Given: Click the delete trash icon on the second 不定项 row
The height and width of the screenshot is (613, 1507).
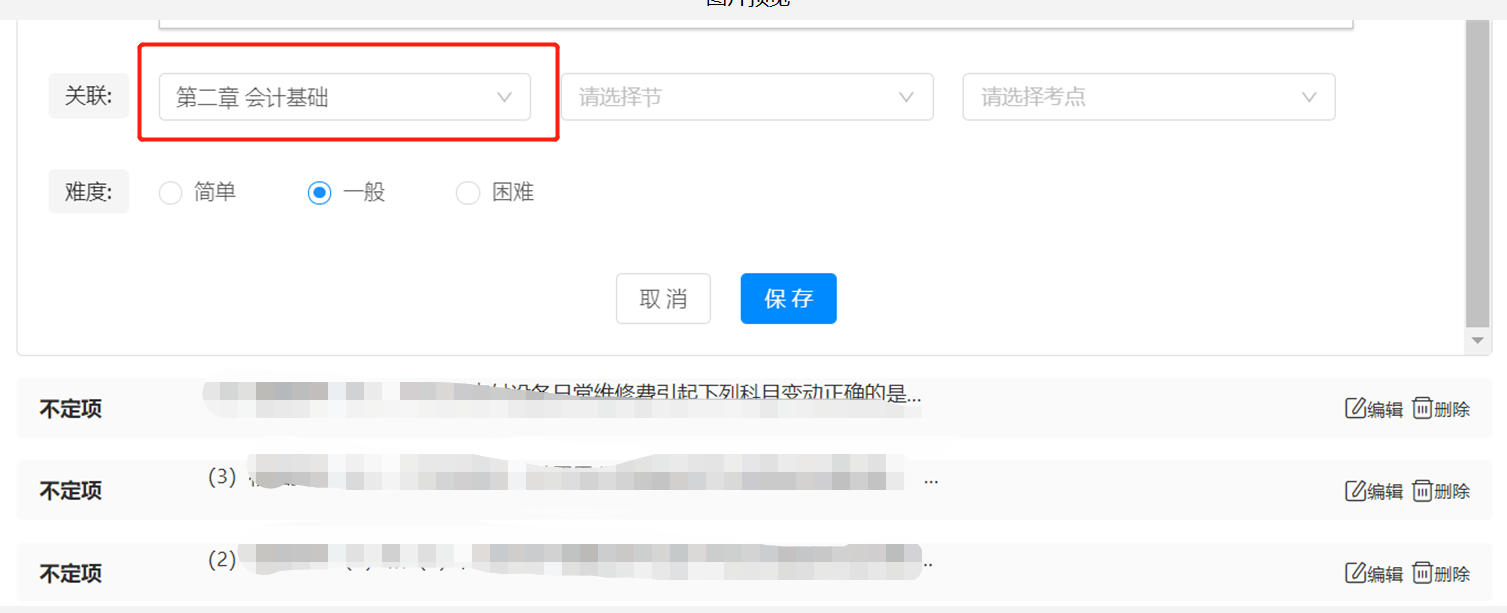Looking at the screenshot, I should (x=1422, y=490).
